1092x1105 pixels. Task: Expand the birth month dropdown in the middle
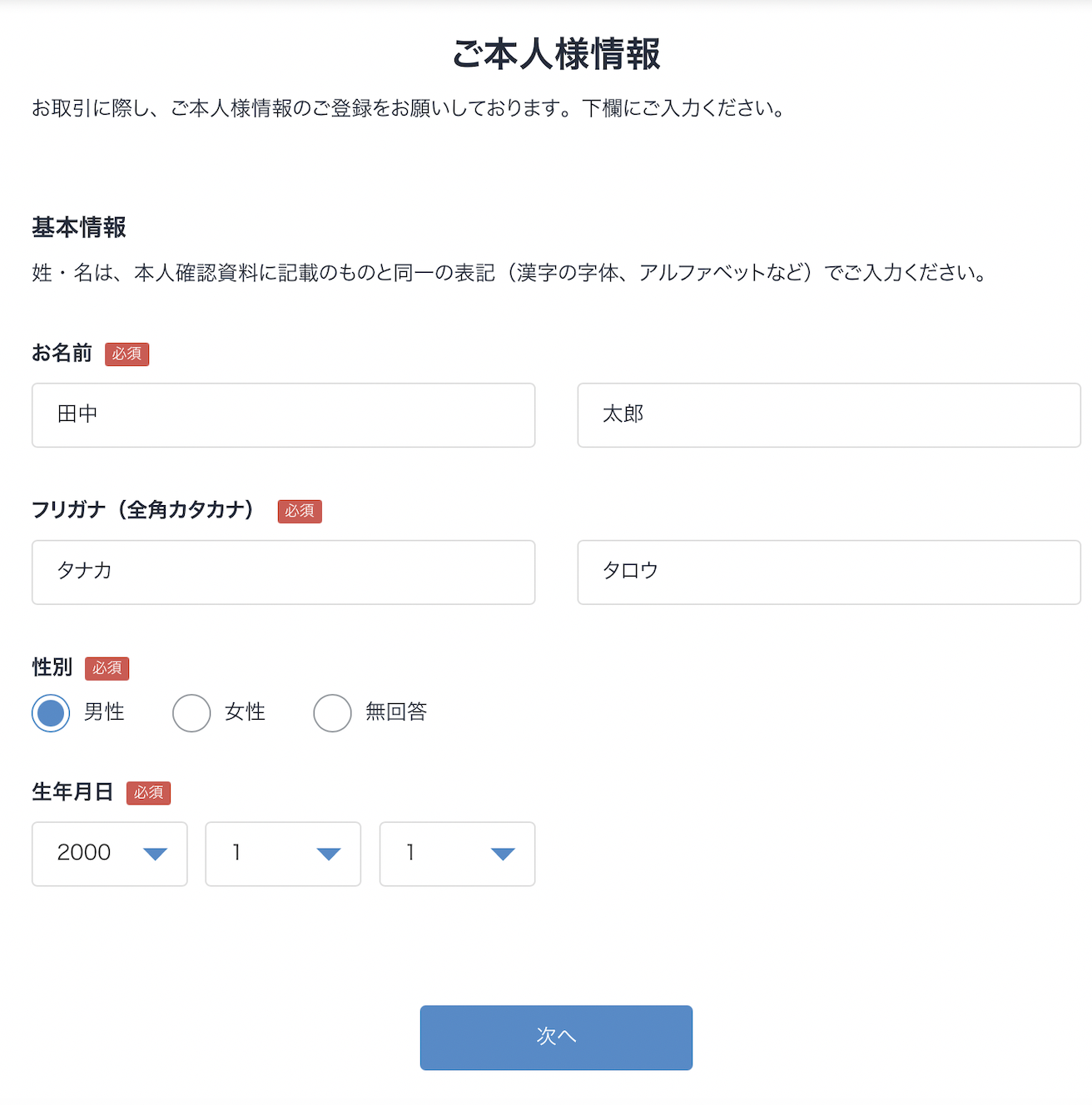point(283,854)
